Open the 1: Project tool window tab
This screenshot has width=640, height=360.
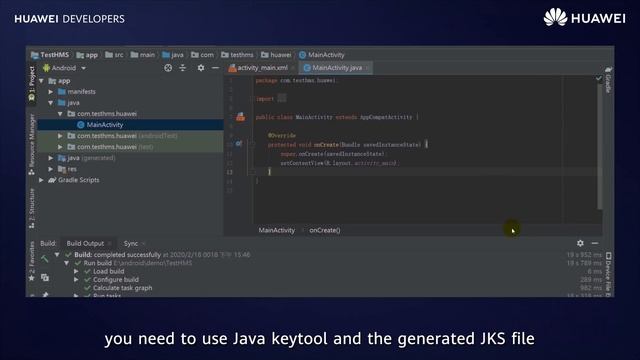[31, 84]
